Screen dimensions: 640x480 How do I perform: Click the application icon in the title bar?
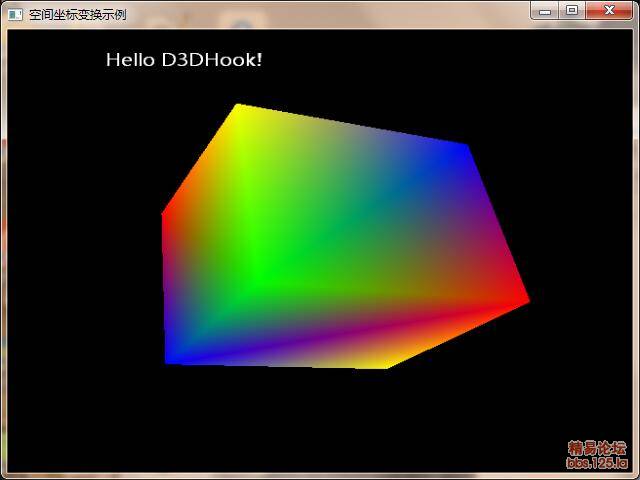(x=15, y=15)
